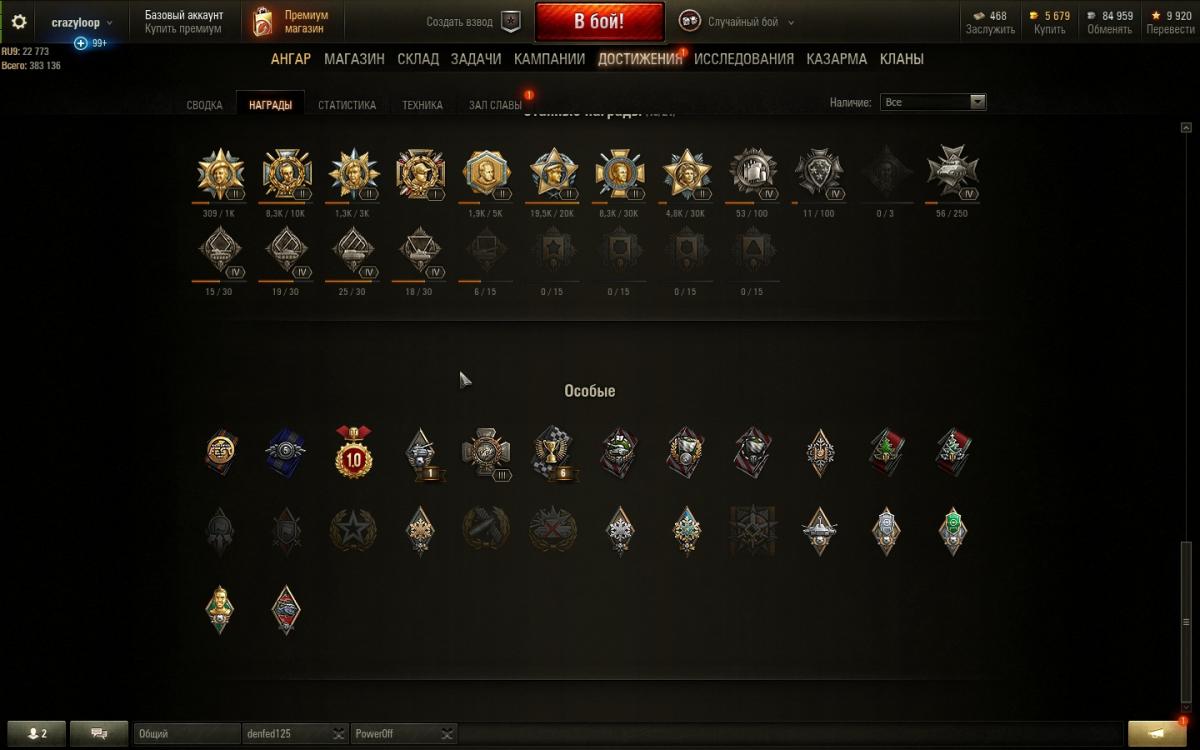Image resolution: width=1200 pixels, height=750 pixels.
Task: Click the Купить премиум link
Action: click(x=183, y=29)
